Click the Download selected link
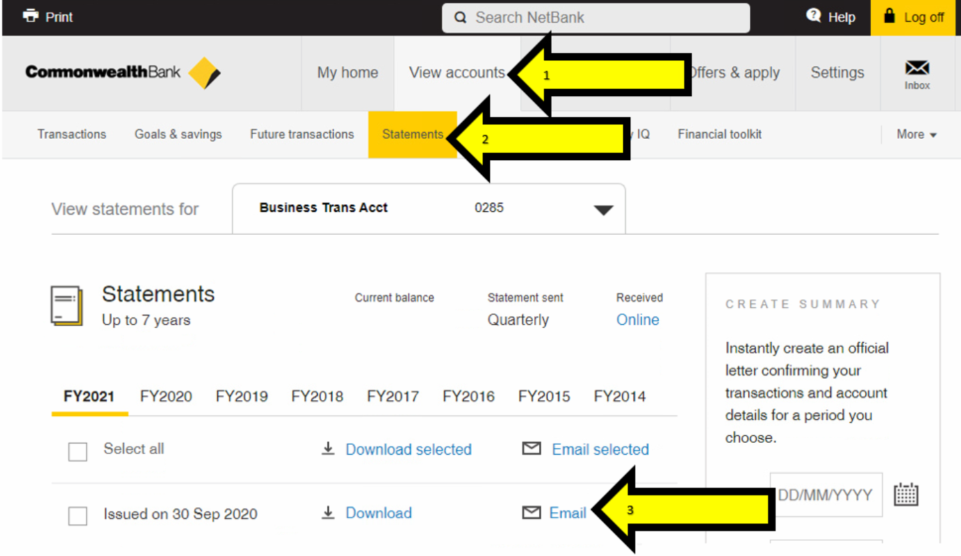Screen dimensions: 961x556 408,449
